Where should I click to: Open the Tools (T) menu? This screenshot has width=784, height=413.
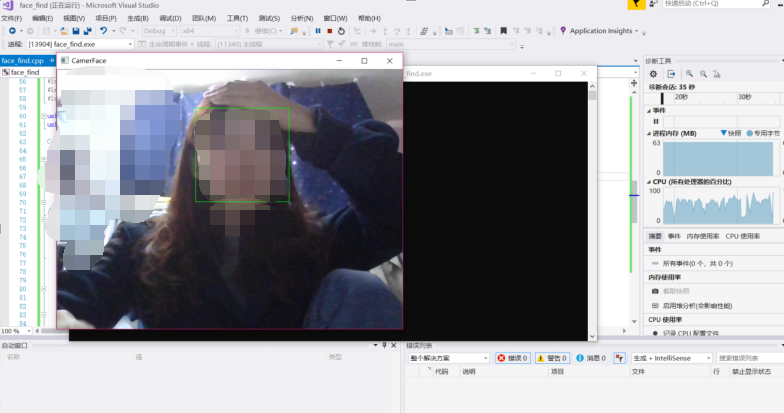[237, 18]
